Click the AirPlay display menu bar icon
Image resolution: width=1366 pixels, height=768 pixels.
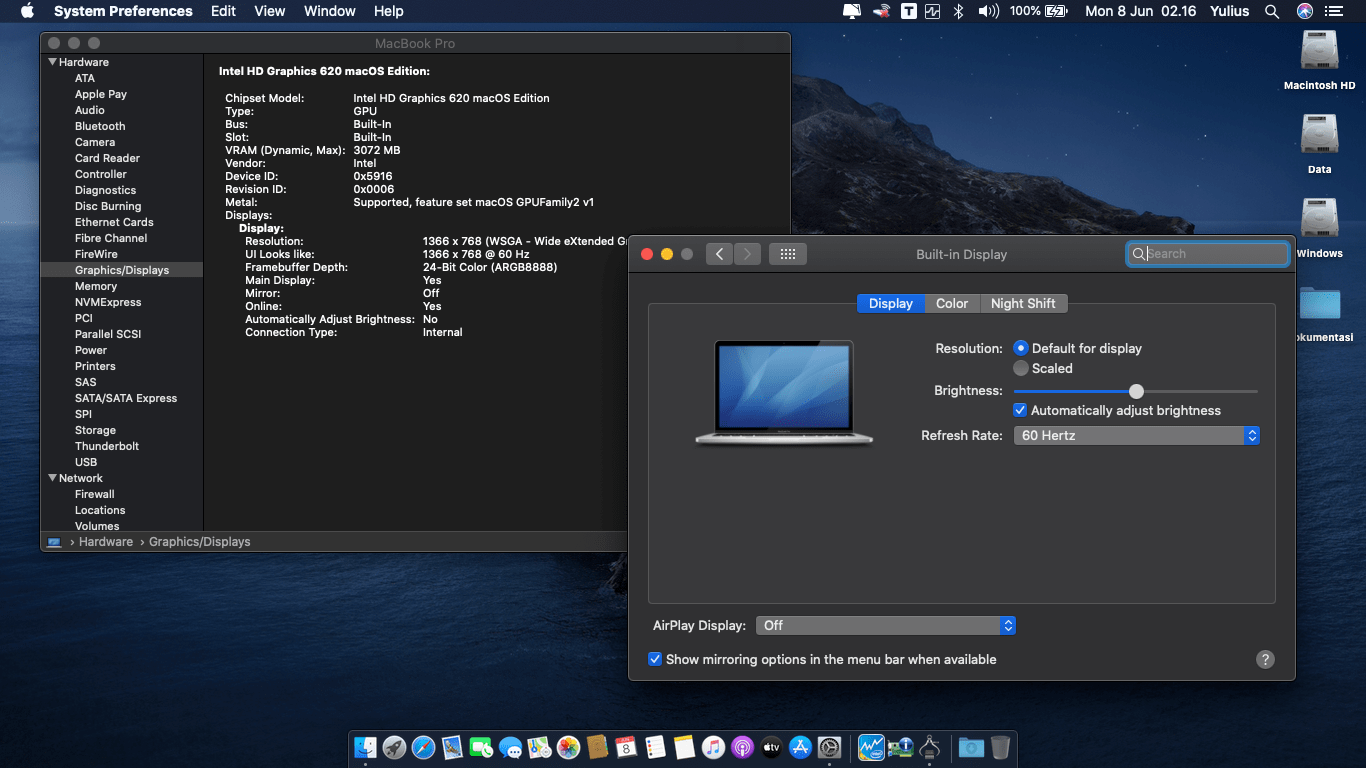[x=852, y=11]
